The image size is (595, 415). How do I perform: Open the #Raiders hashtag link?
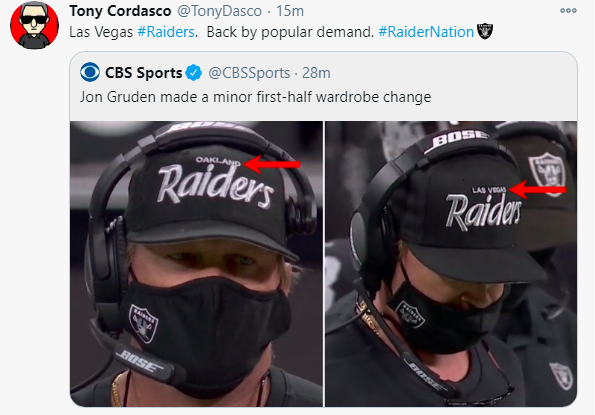click(x=166, y=32)
